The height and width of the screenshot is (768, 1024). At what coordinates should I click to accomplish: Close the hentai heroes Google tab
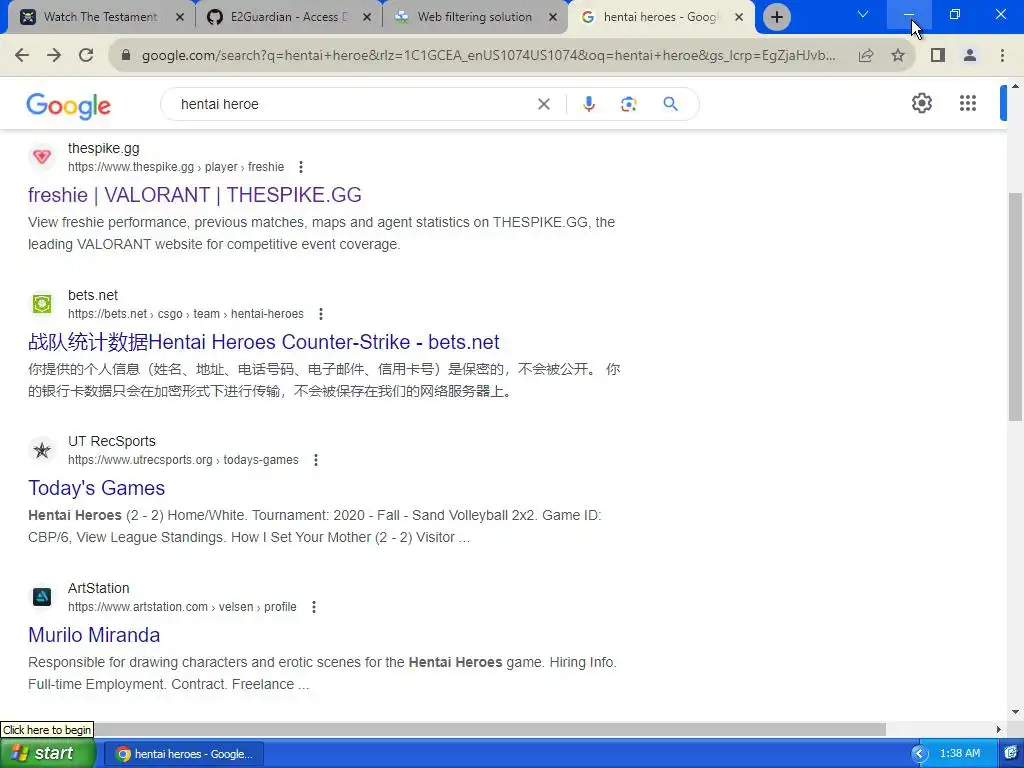pos(739,17)
